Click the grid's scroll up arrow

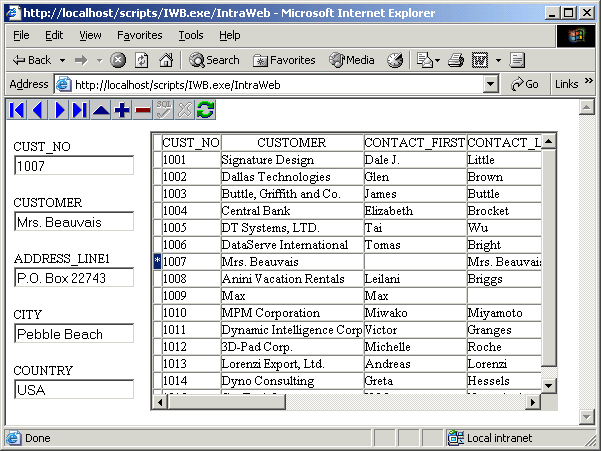coord(549,142)
